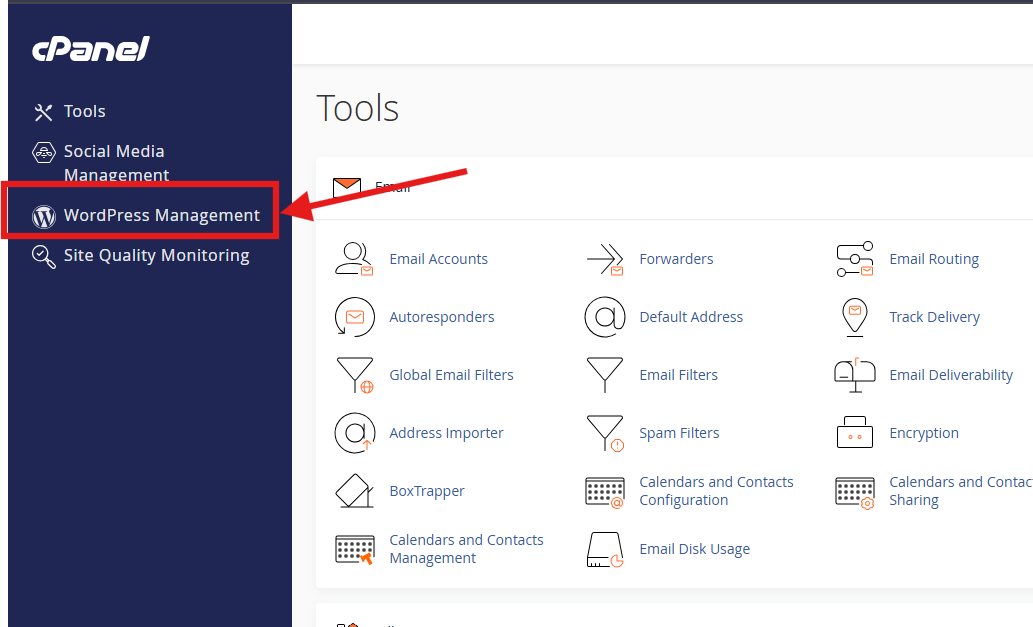Click the Email Filters funnel icon

point(605,375)
